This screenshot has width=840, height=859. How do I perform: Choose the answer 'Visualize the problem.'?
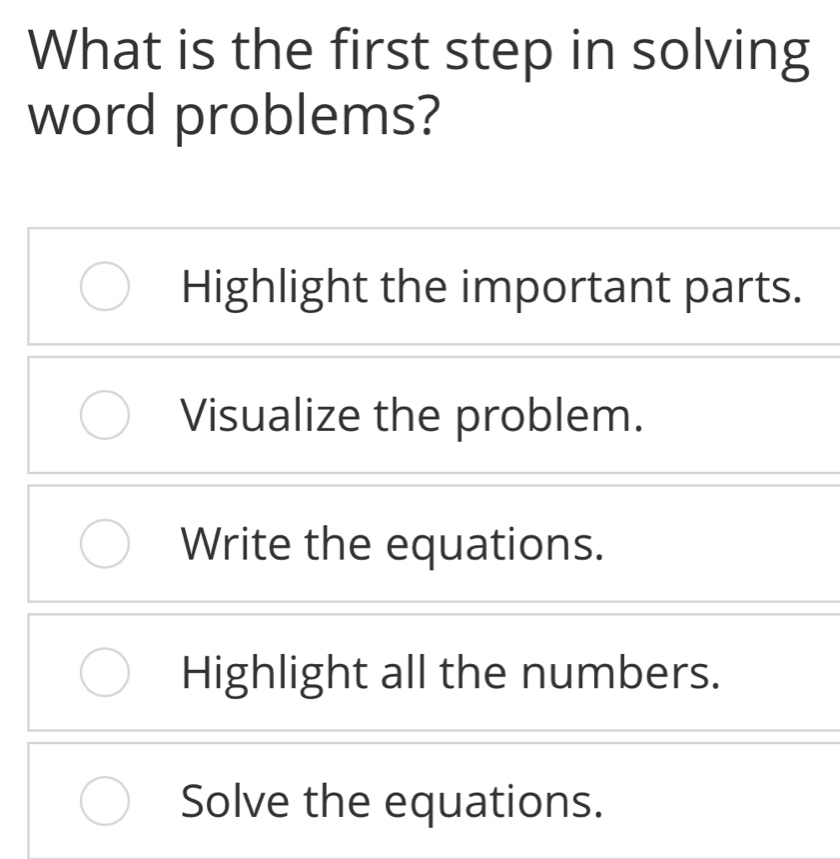[420, 415]
